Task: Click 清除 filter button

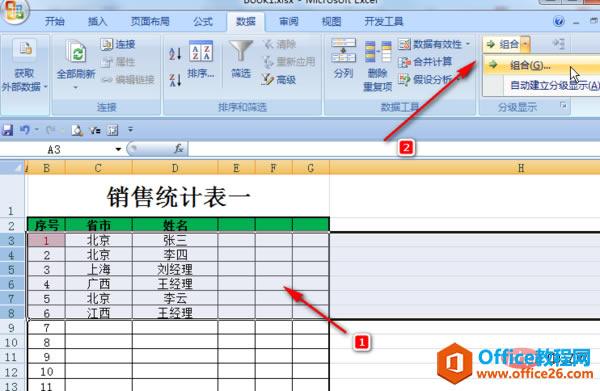Action: (x=279, y=44)
